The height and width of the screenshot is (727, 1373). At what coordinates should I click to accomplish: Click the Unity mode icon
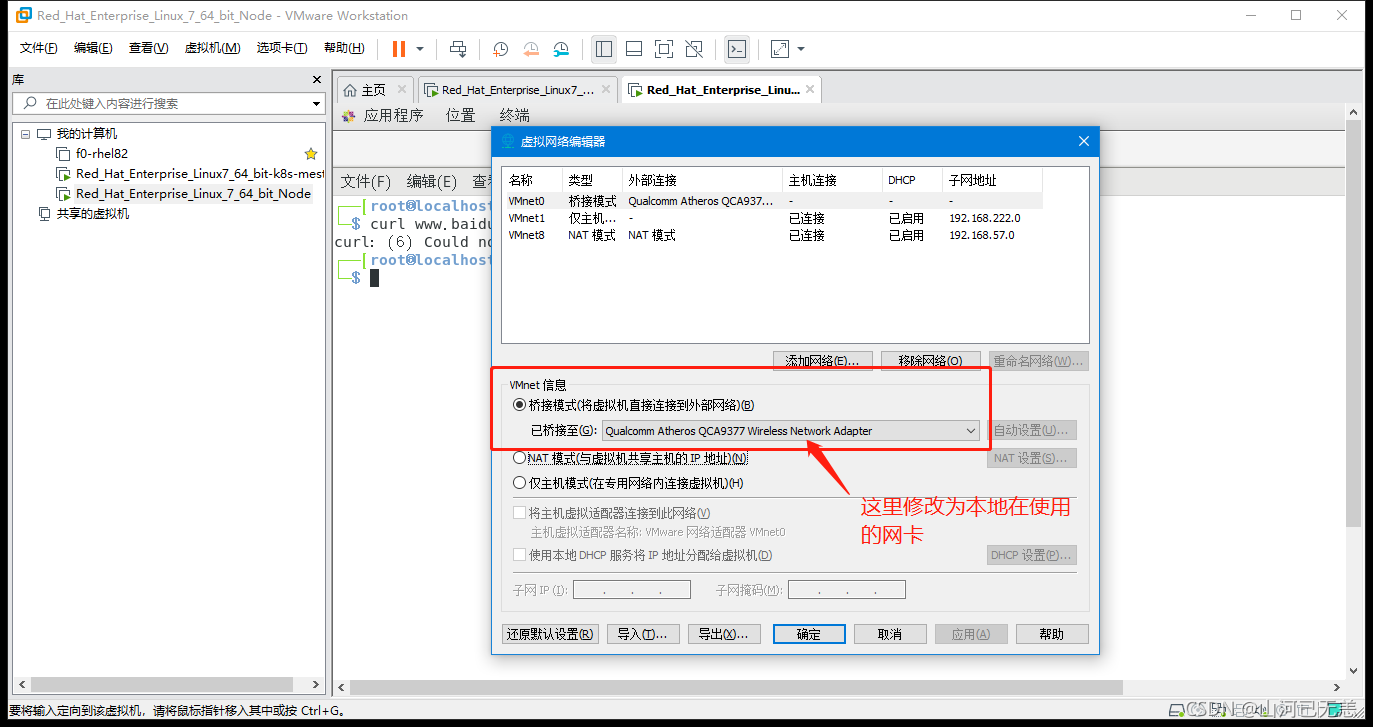pyautogui.click(x=695, y=48)
